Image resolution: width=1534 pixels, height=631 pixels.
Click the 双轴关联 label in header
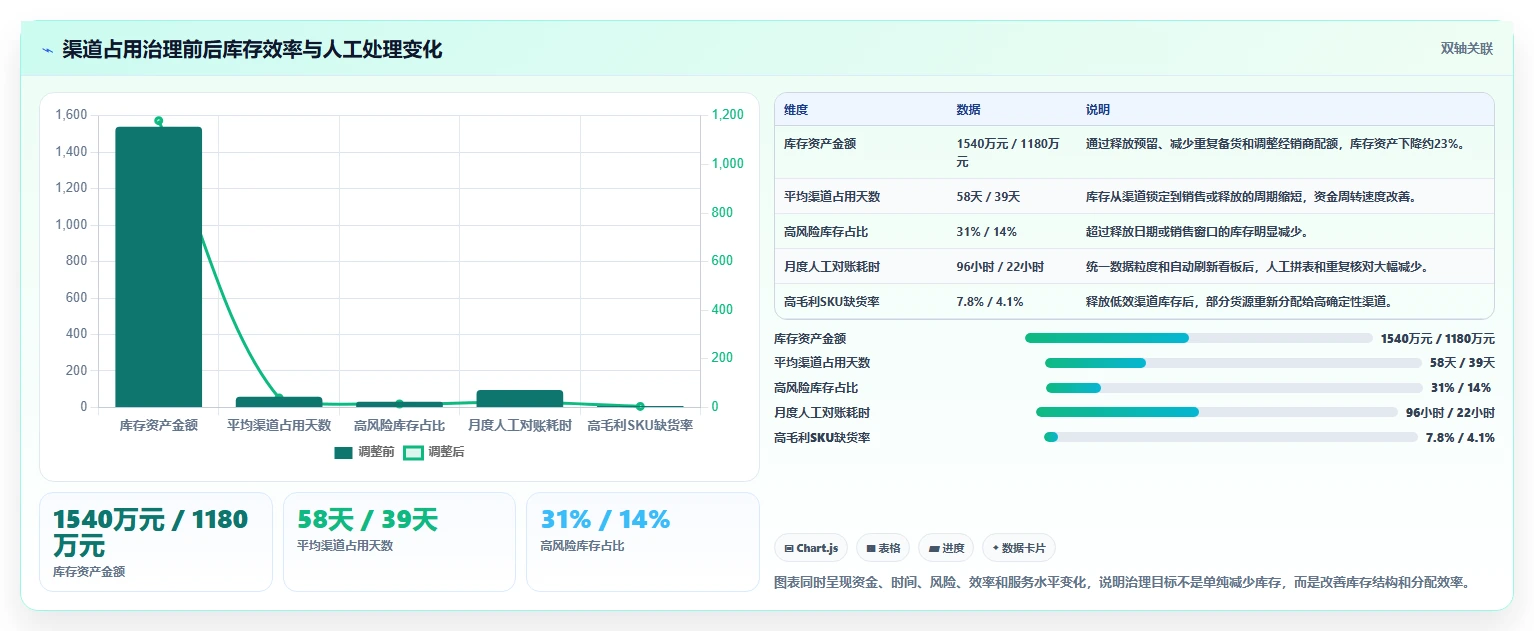click(x=1467, y=49)
